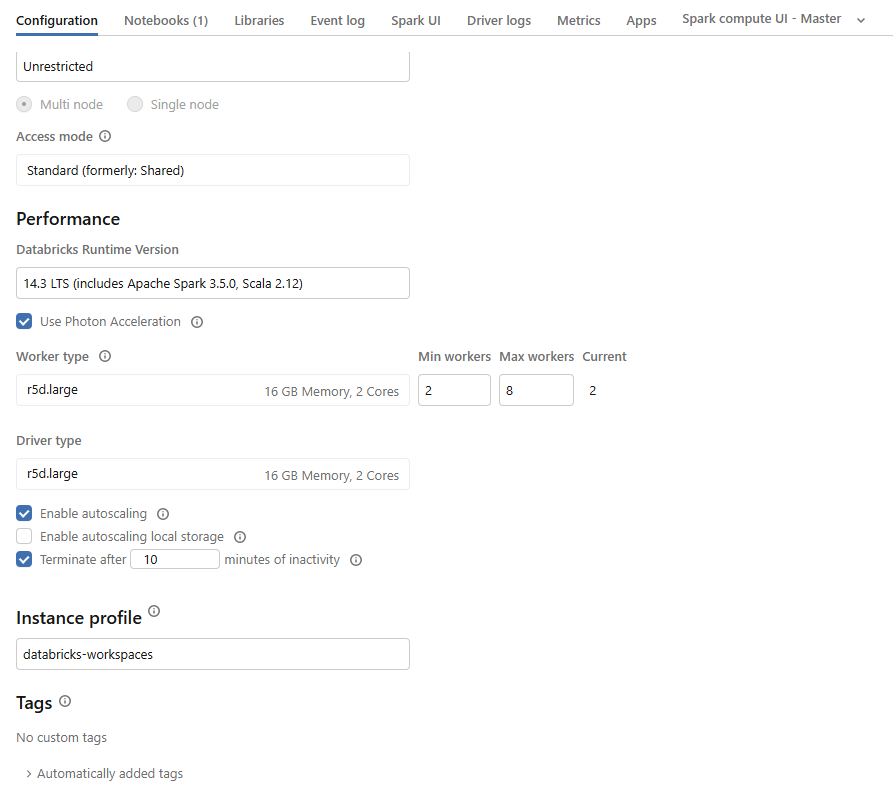The height and width of the screenshot is (802, 893).
Task: Switch to the Notebooks (1) tab
Action: coord(166,20)
